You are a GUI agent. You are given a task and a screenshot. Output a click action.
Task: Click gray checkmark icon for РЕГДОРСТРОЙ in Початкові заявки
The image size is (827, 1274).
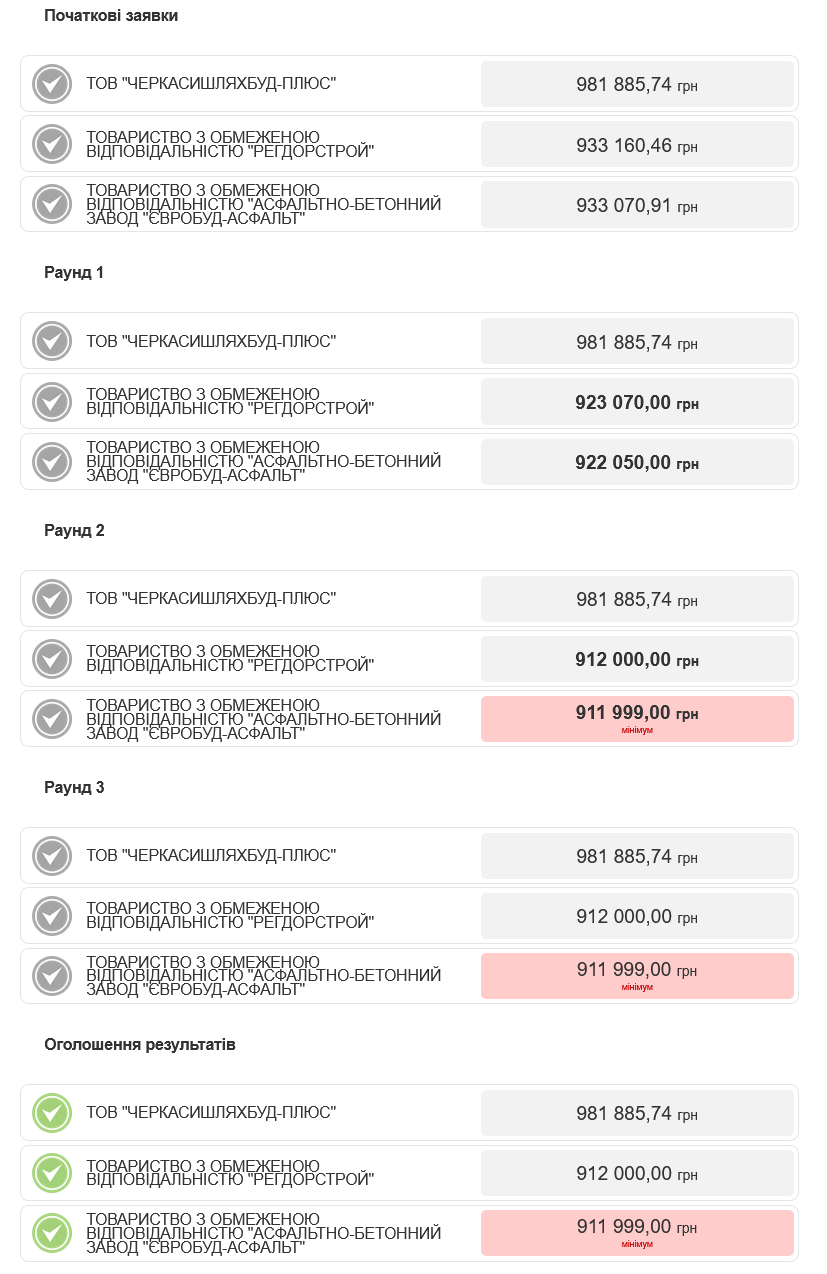(x=52, y=144)
